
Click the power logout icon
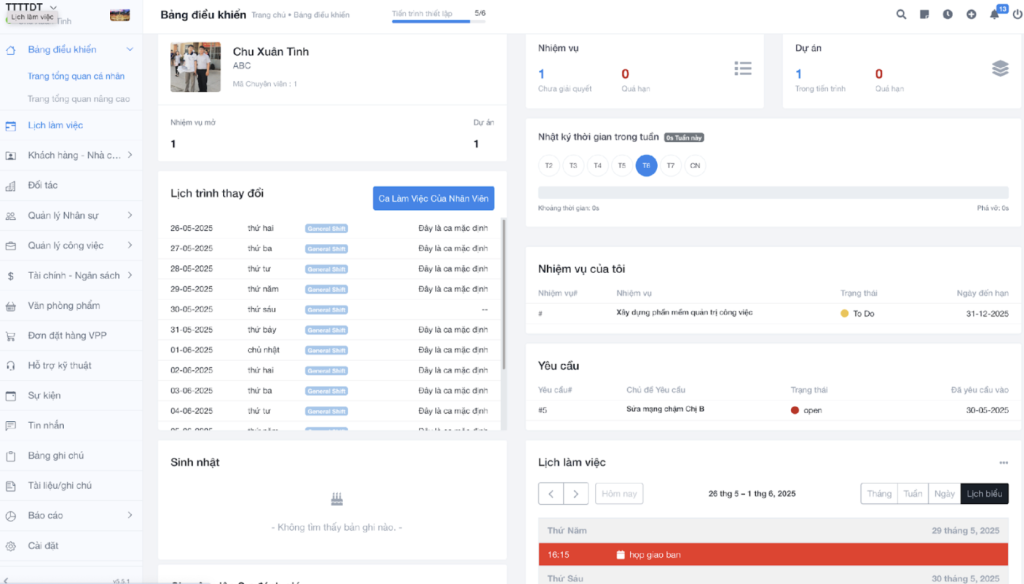1017,14
